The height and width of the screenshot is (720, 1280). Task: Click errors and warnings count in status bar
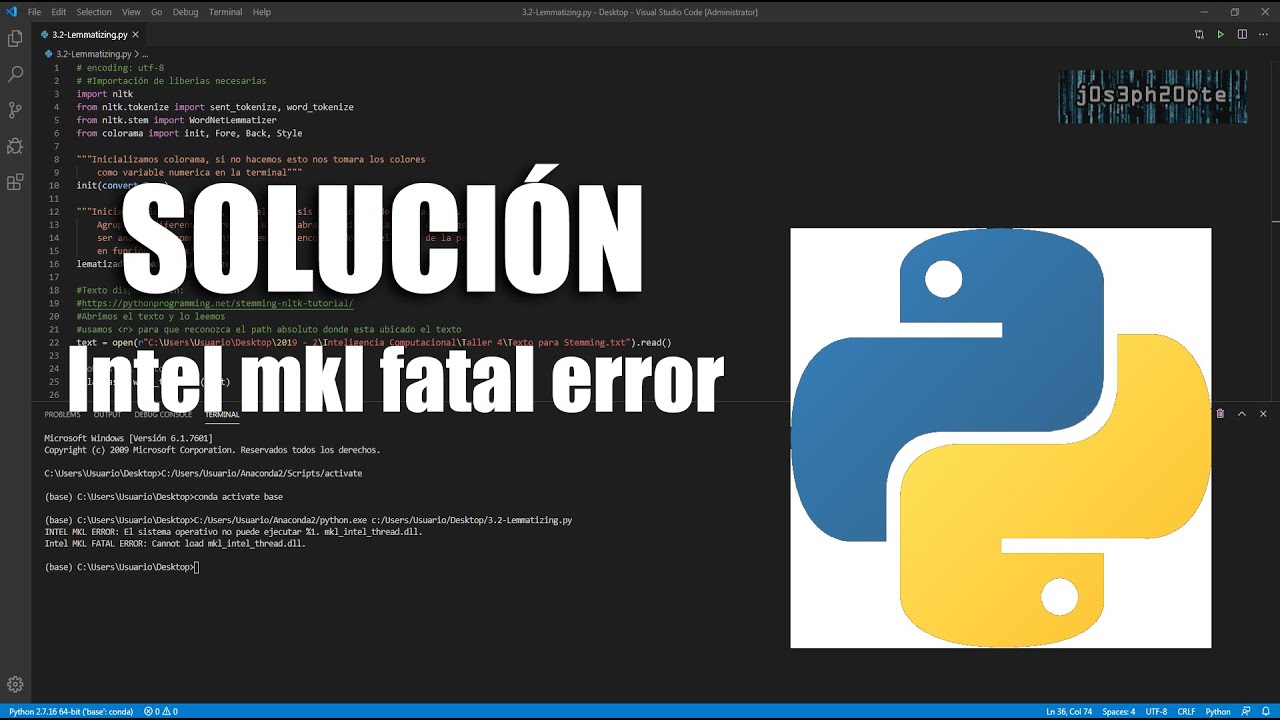coord(160,712)
